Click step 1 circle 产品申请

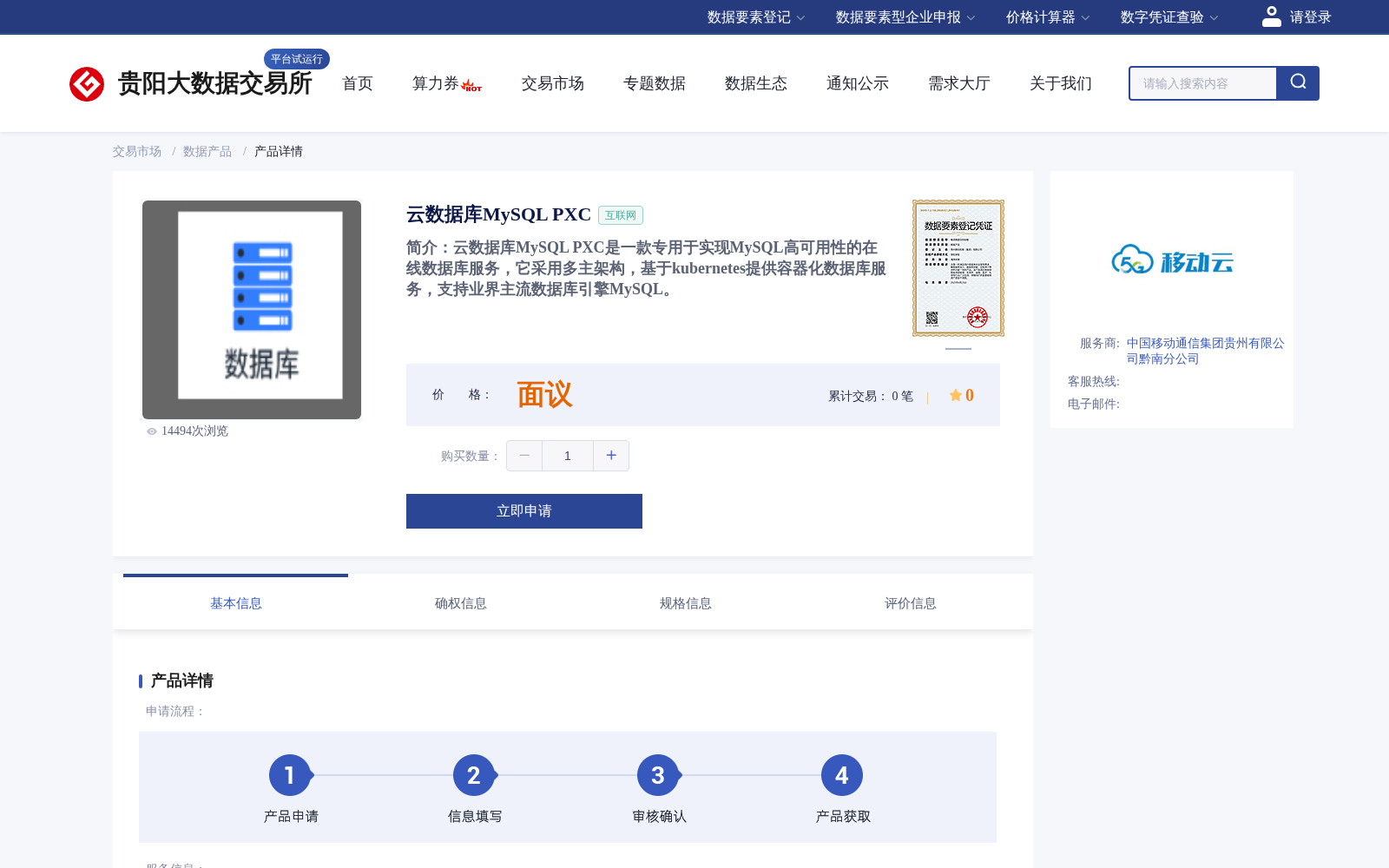pyautogui.click(x=290, y=775)
